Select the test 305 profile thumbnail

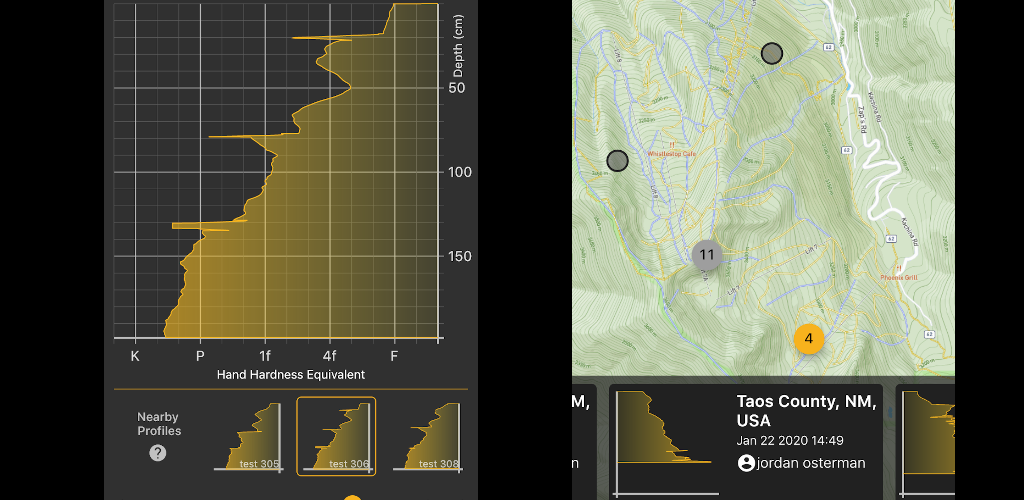249,436
